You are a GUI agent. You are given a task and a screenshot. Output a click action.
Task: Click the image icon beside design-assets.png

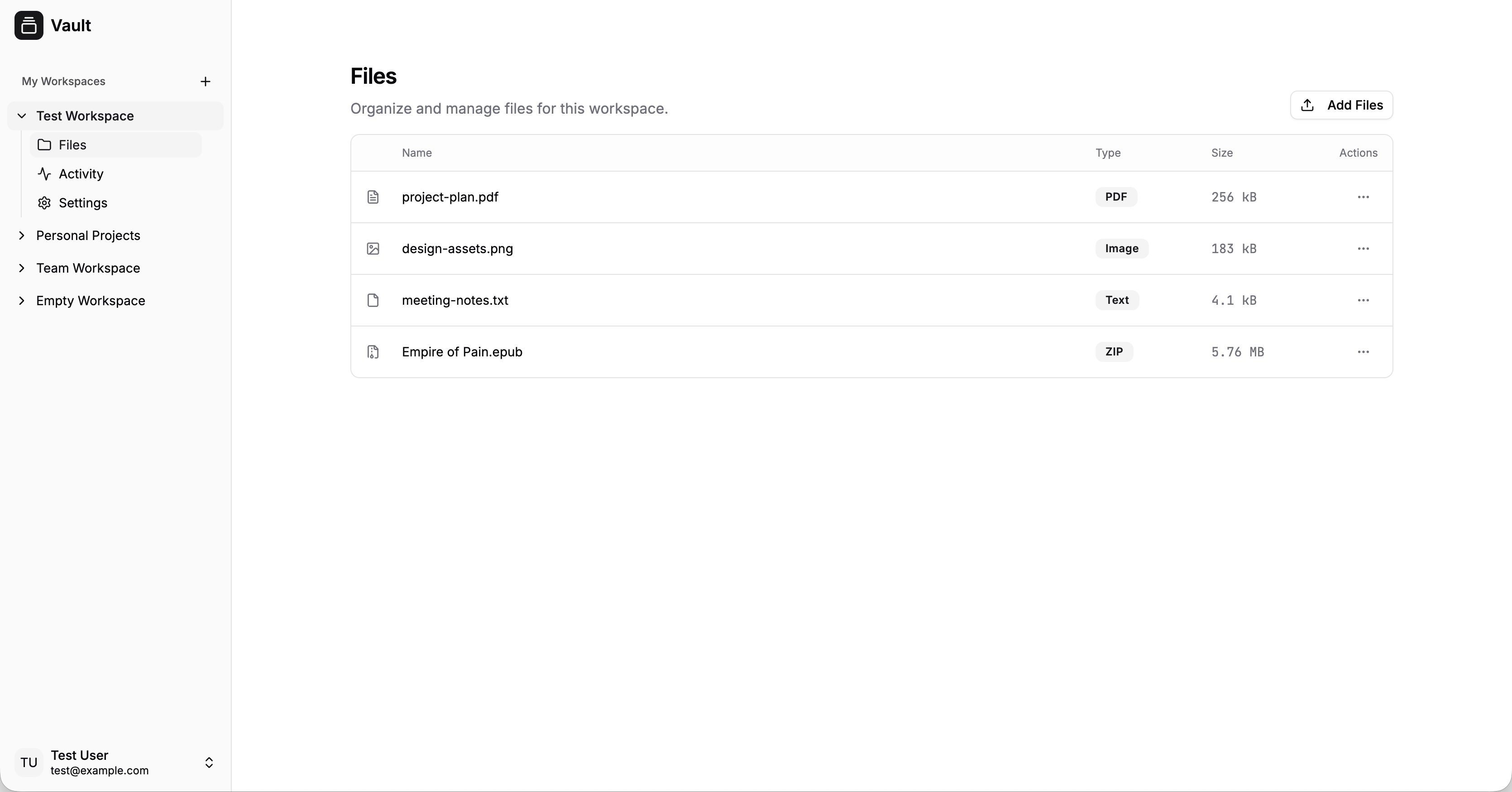373,249
